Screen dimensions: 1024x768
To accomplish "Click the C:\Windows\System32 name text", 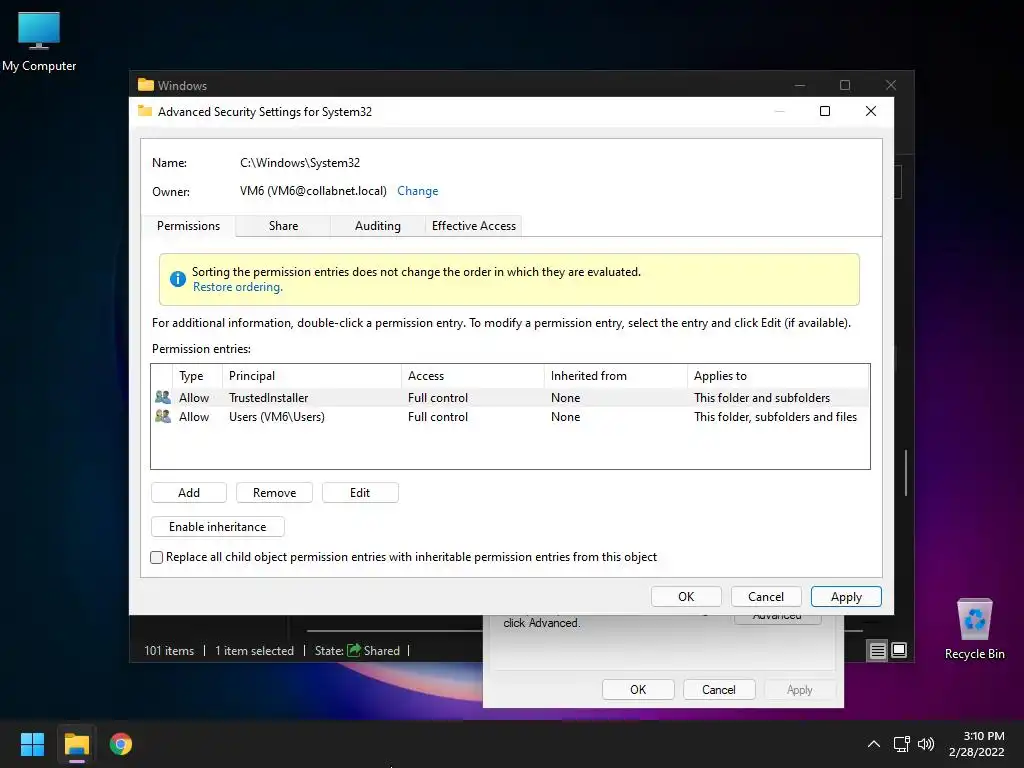I will pyautogui.click(x=300, y=163).
